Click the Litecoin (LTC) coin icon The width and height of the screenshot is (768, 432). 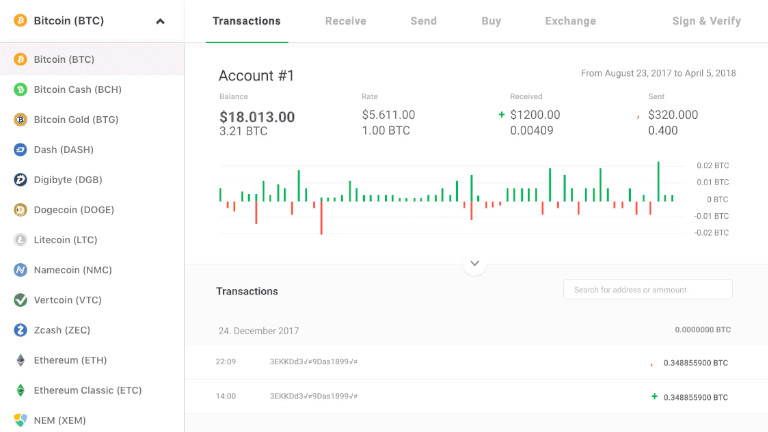click(20, 239)
